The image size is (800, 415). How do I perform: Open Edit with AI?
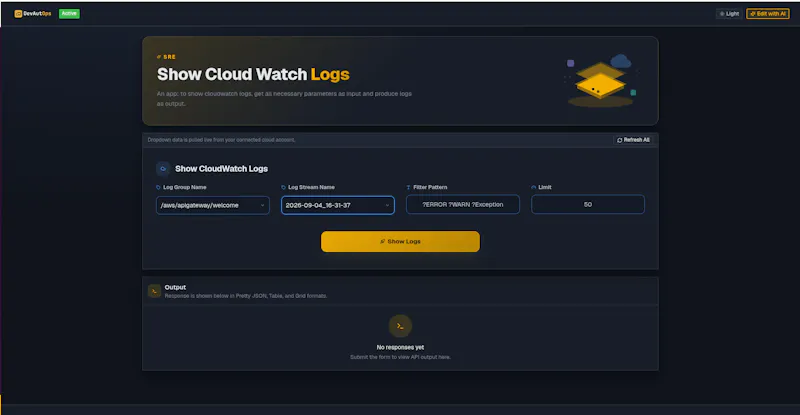point(768,14)
